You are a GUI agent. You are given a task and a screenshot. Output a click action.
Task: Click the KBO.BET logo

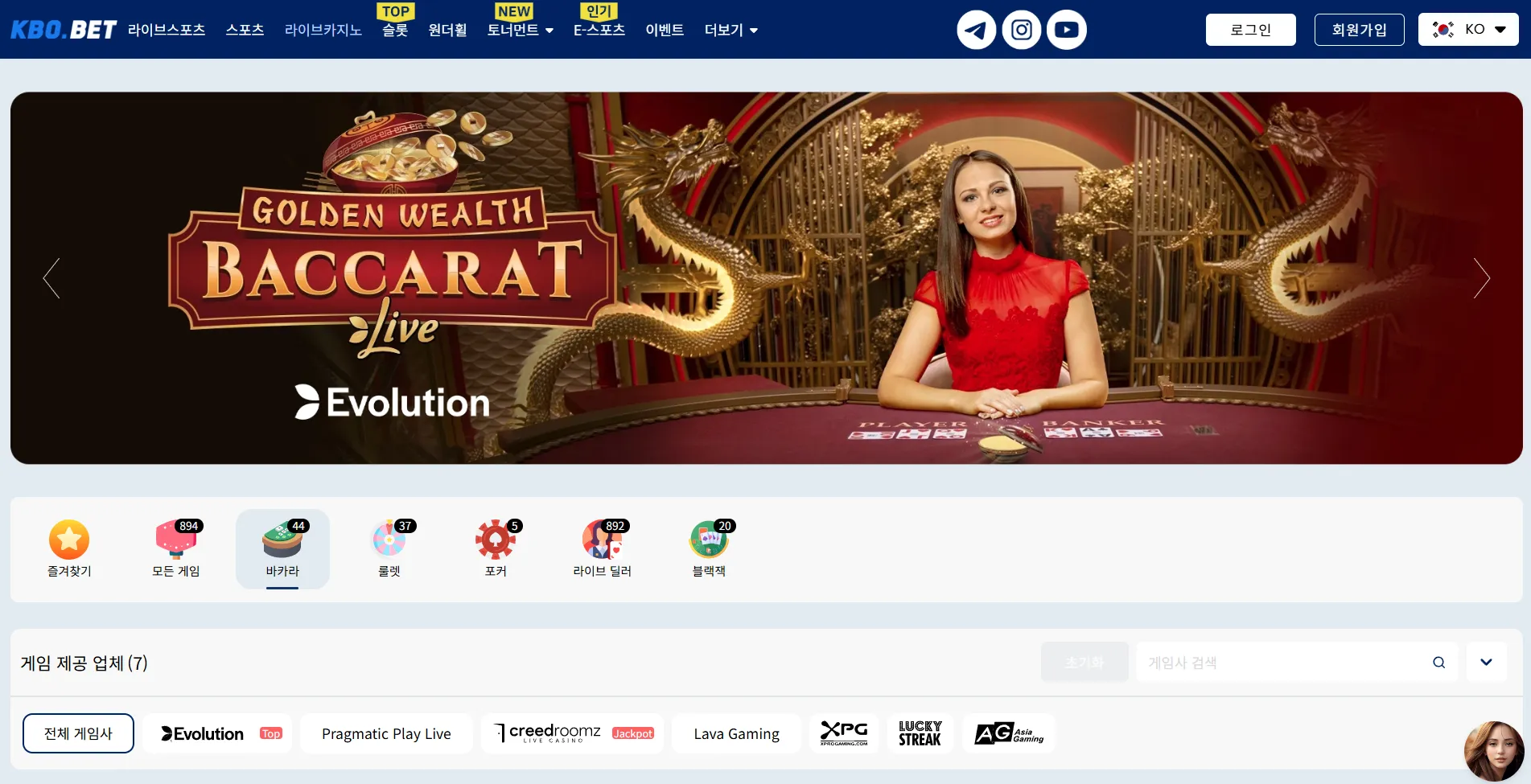(x=64, y=30)
